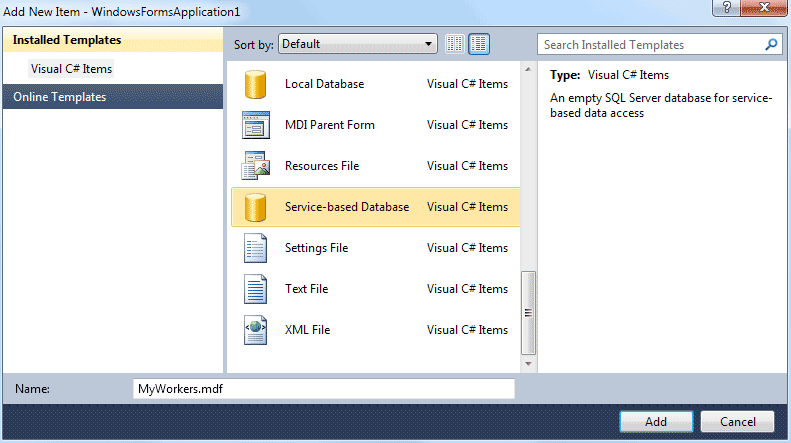This screenshot has height=443, width=791.
Task: Click the template list vertical scrollbar
Action: (x=529, y=312)
